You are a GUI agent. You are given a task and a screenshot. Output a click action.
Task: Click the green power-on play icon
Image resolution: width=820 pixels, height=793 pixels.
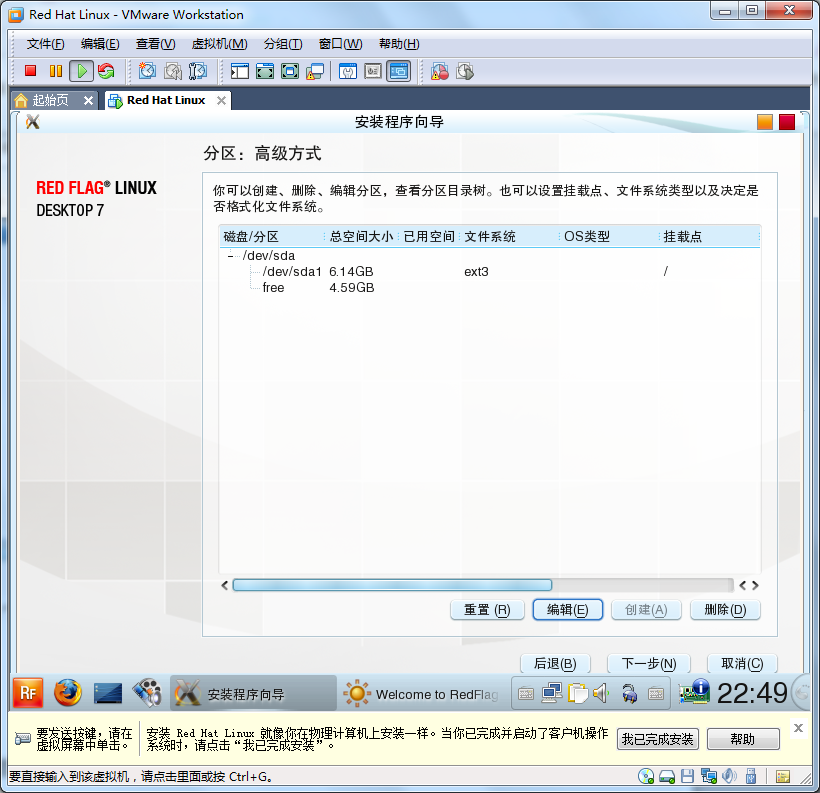tap(82, 71)
